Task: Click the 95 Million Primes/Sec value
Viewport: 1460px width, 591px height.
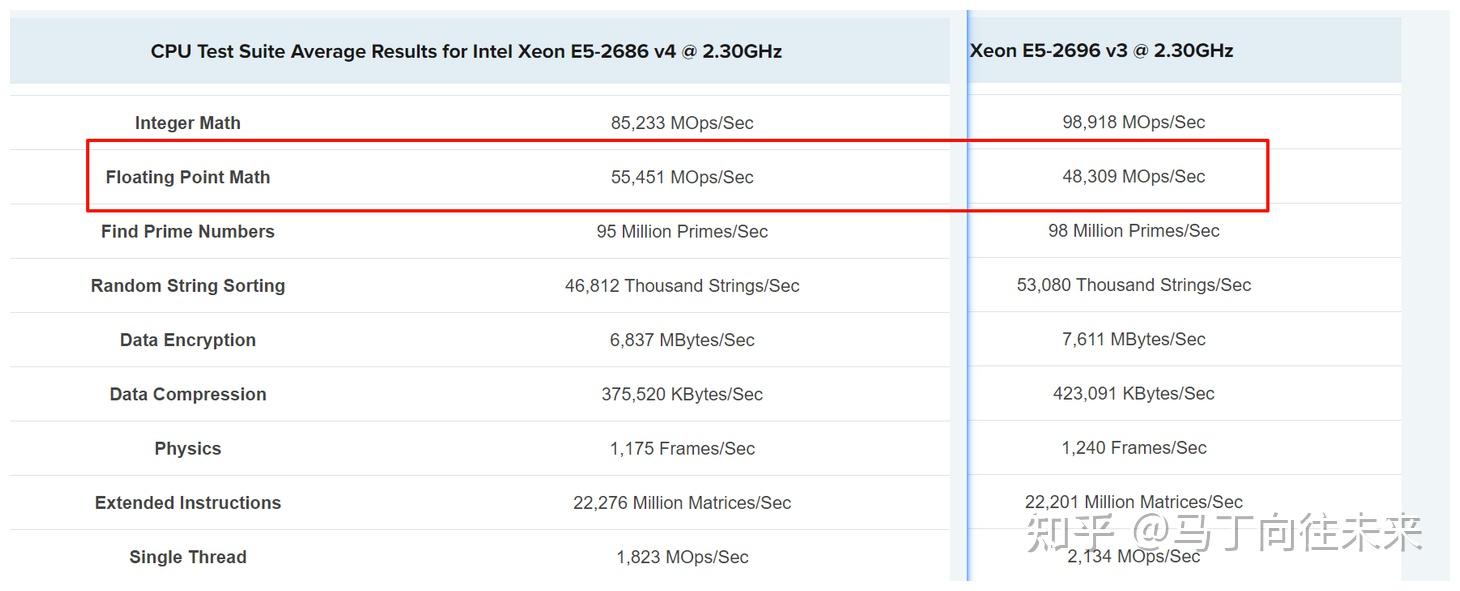Action: (x=682, y=231)
